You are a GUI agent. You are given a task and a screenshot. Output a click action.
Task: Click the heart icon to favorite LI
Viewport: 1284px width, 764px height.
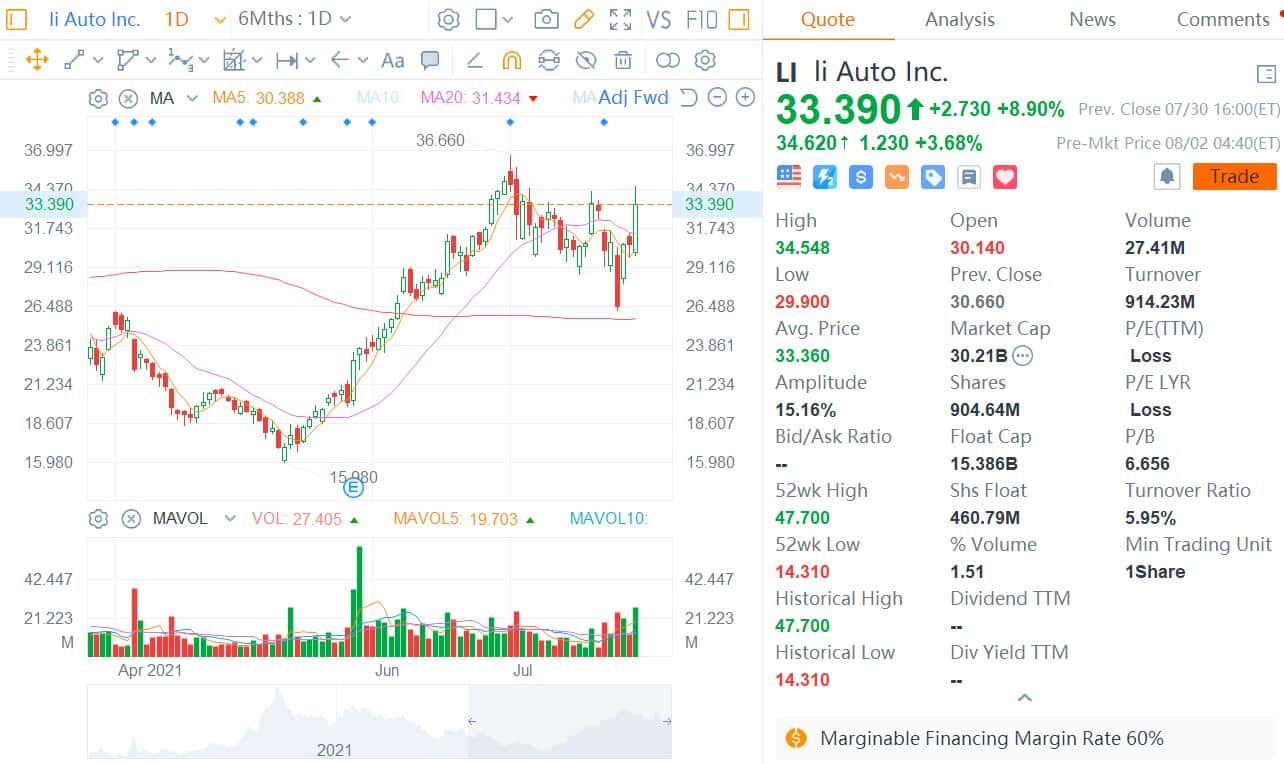tap(1004, 176)
